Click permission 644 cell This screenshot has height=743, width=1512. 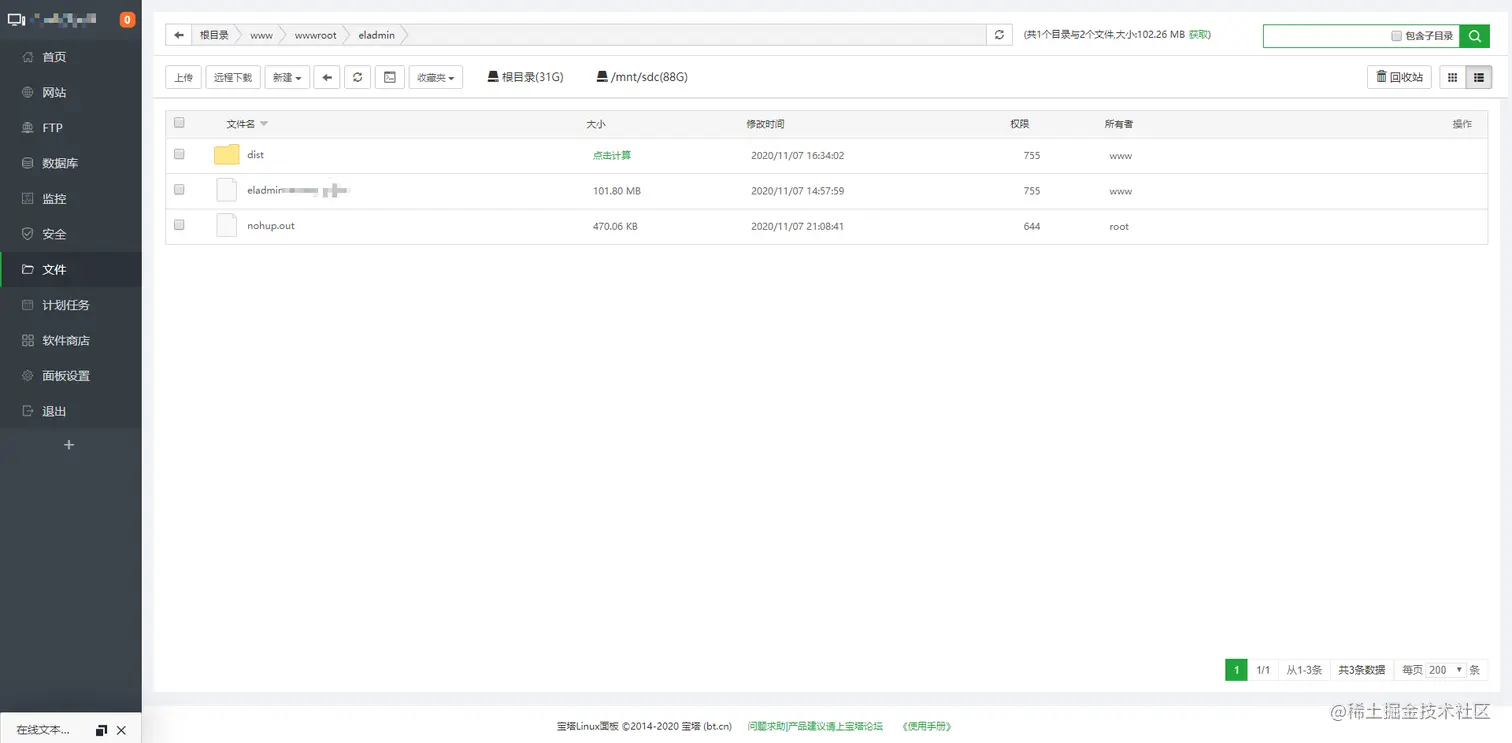point(1032,227)
